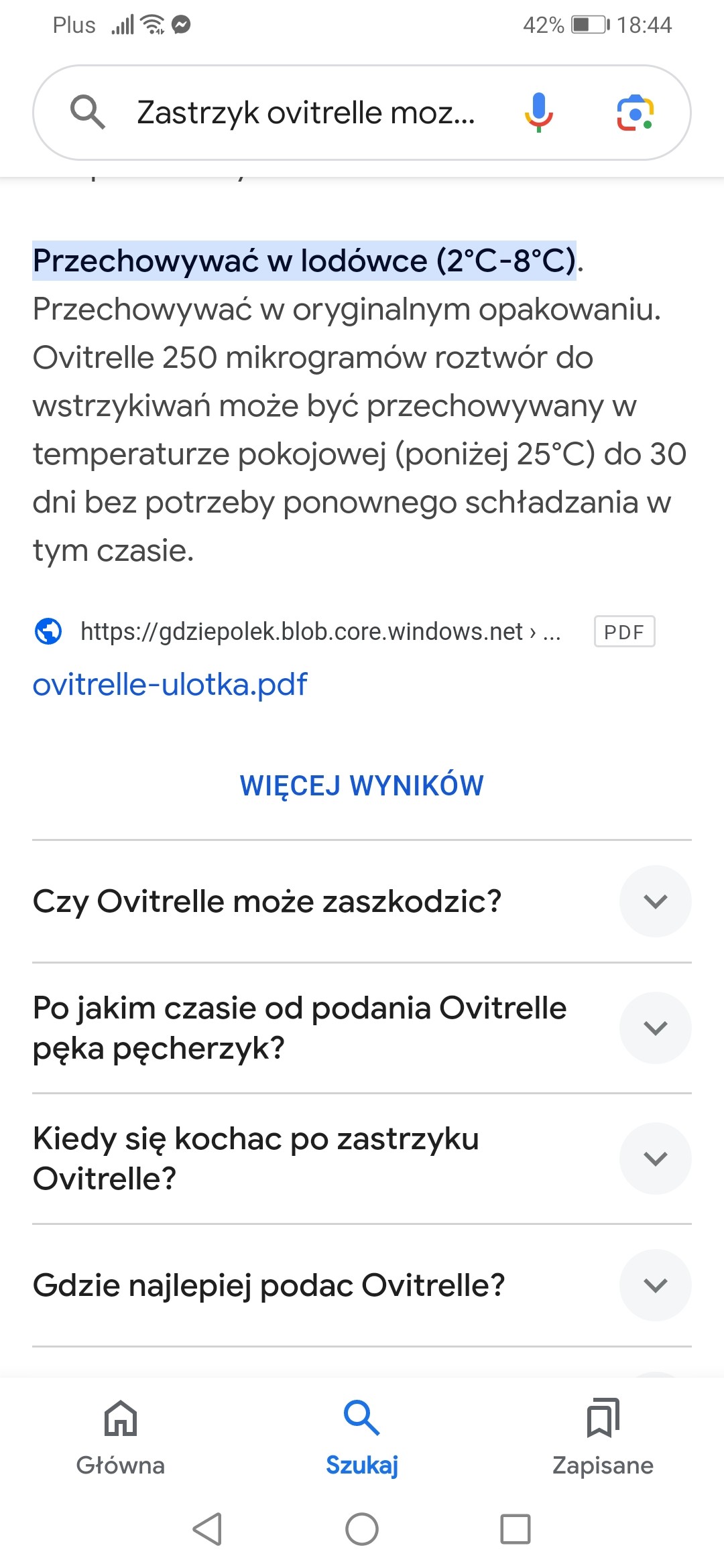Activate voice search microphone

point(538,112)
